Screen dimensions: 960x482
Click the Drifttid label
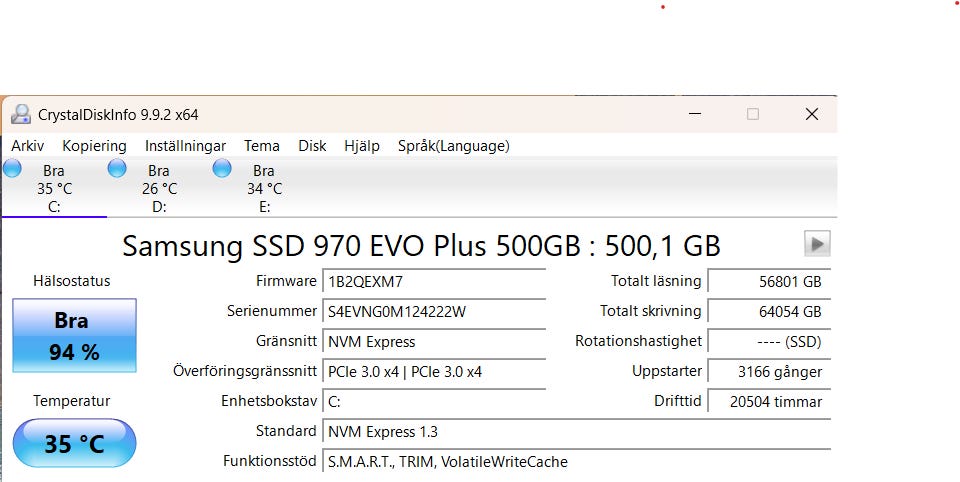[x=678, y=401]
